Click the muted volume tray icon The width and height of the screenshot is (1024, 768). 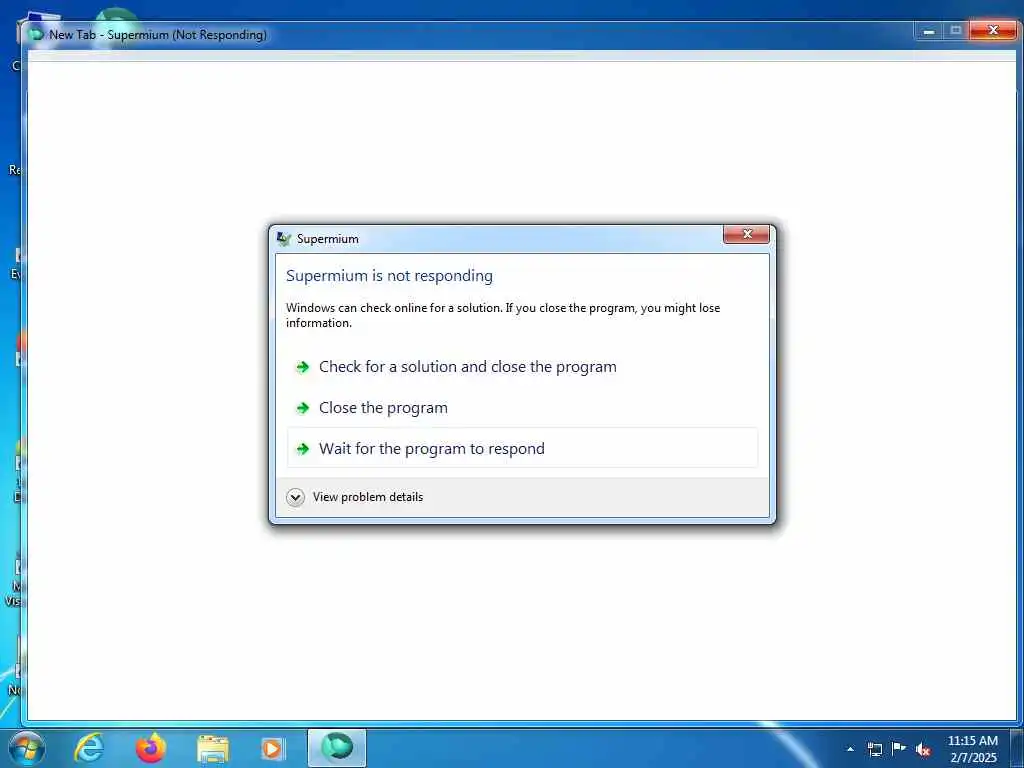point(923,749)
